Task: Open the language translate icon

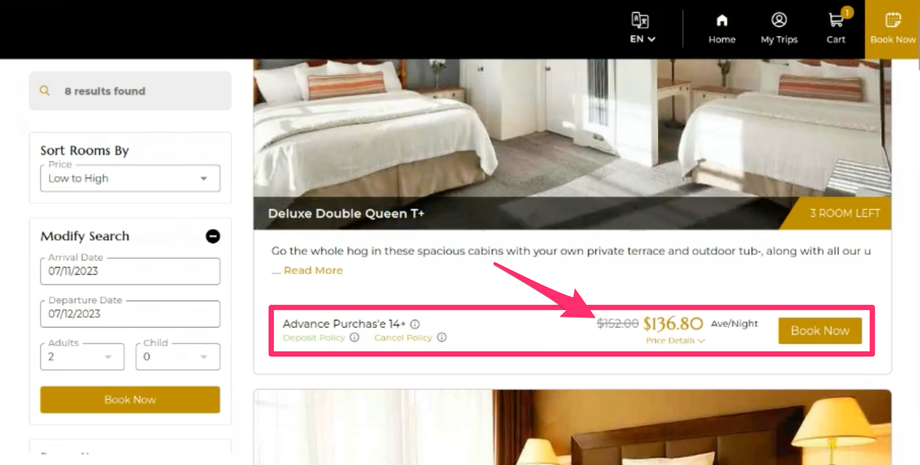Action: (x=640, y=20)
